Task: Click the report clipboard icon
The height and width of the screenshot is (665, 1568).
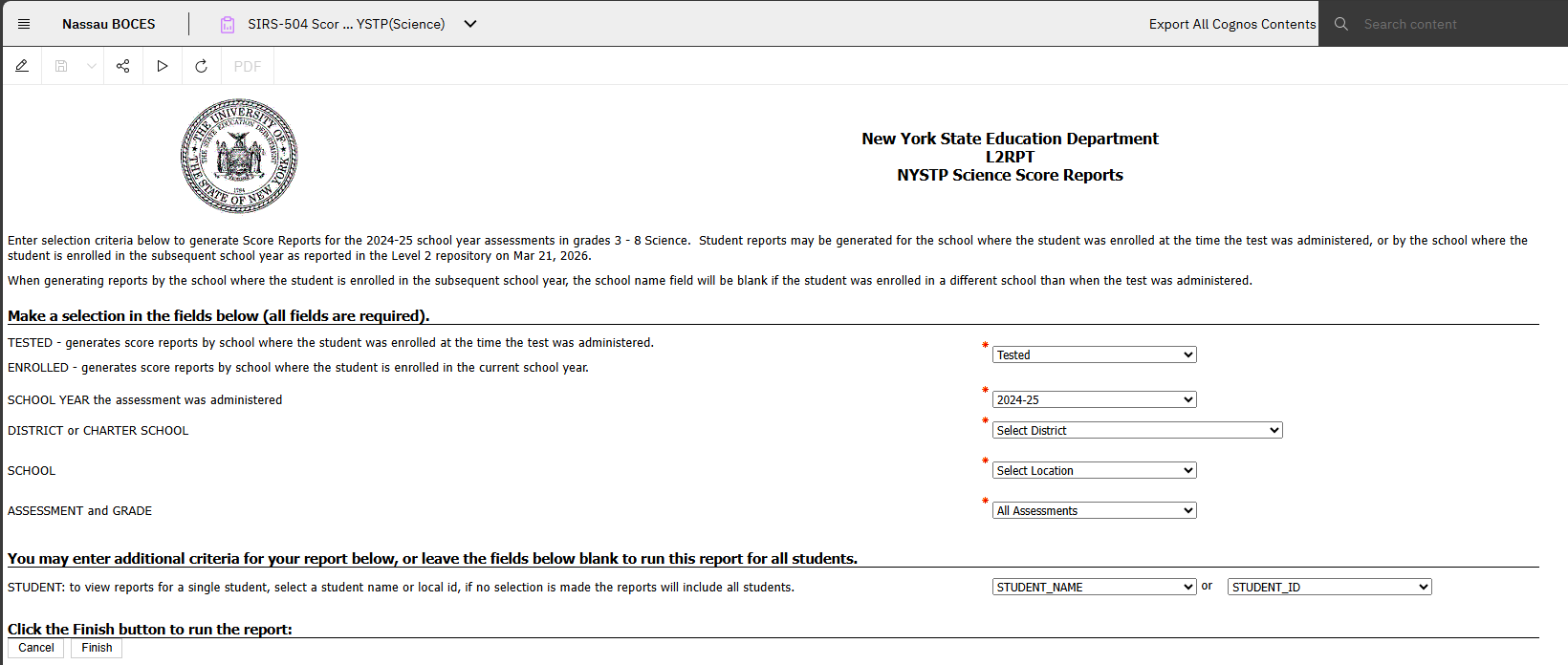Action: (228, 25)
